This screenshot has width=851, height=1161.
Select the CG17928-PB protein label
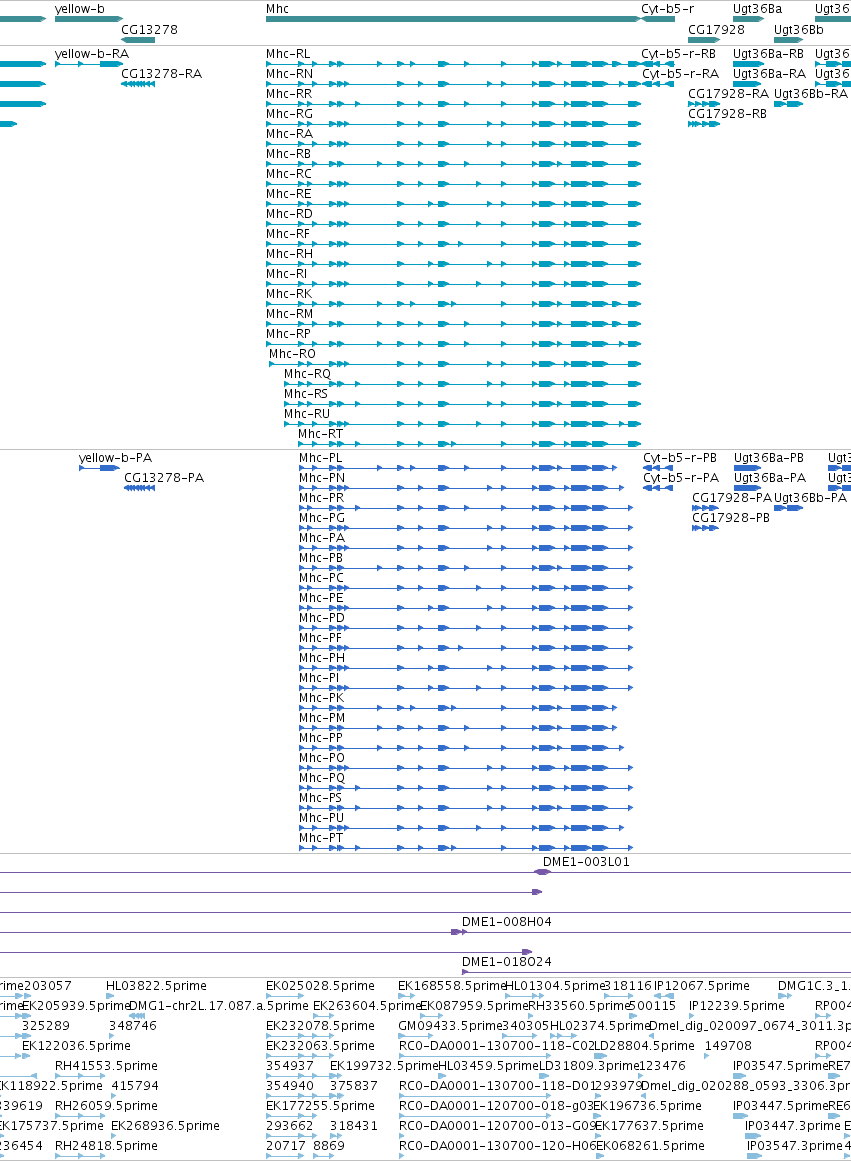tap(730, 518)
